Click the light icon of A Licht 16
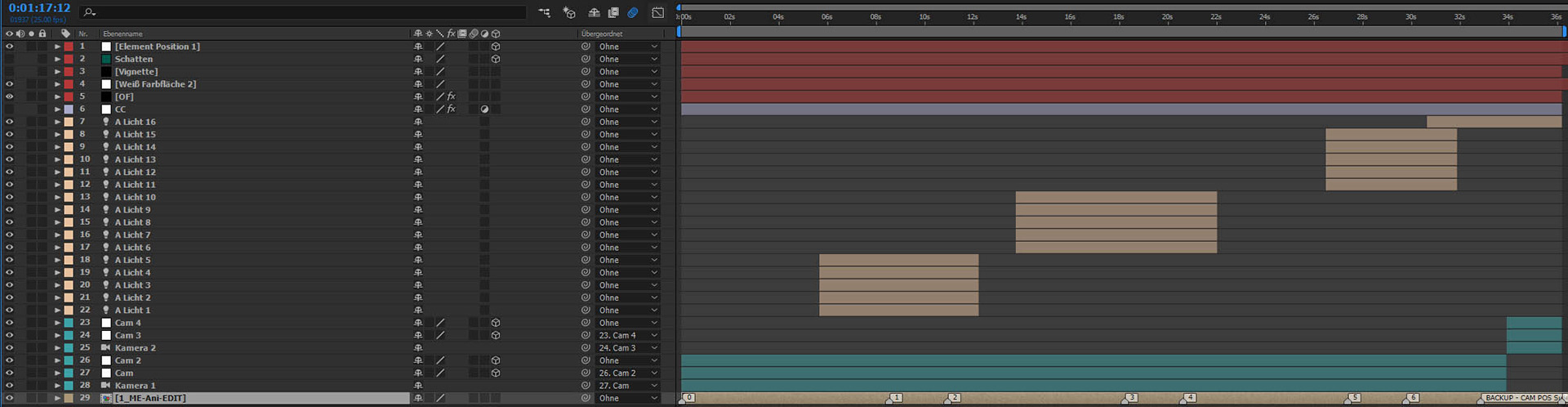The width and height of the screenshot is (1568, 407). [x=106, y=122]
